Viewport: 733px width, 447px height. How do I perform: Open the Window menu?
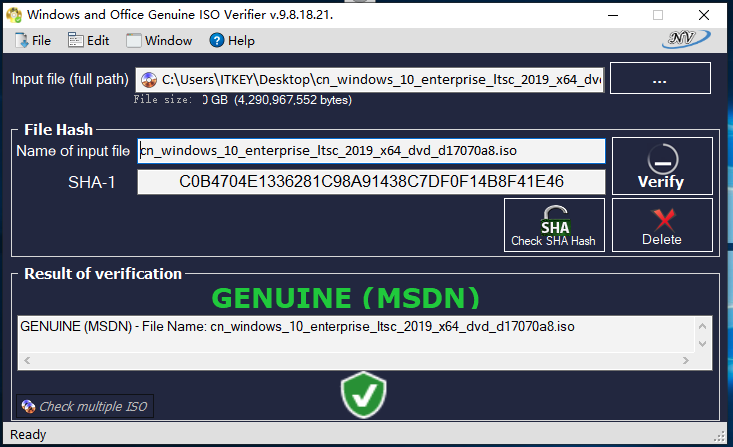pos(159,41)
